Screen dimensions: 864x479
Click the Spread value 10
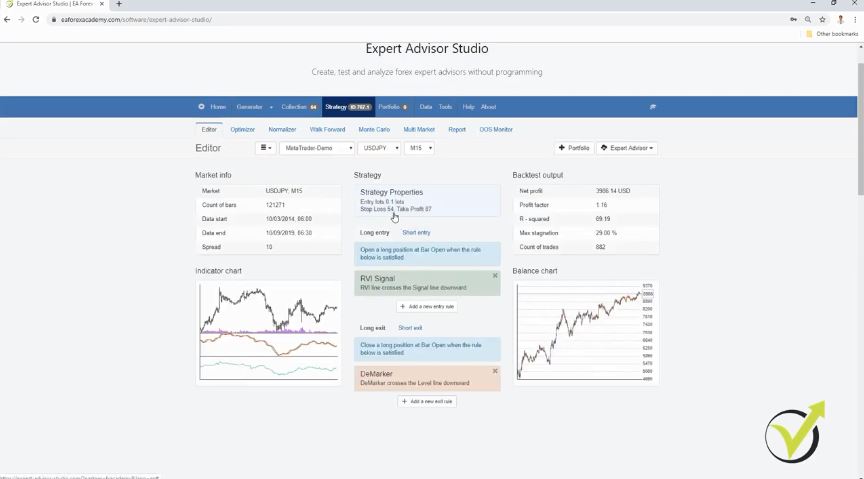(269, 247)
